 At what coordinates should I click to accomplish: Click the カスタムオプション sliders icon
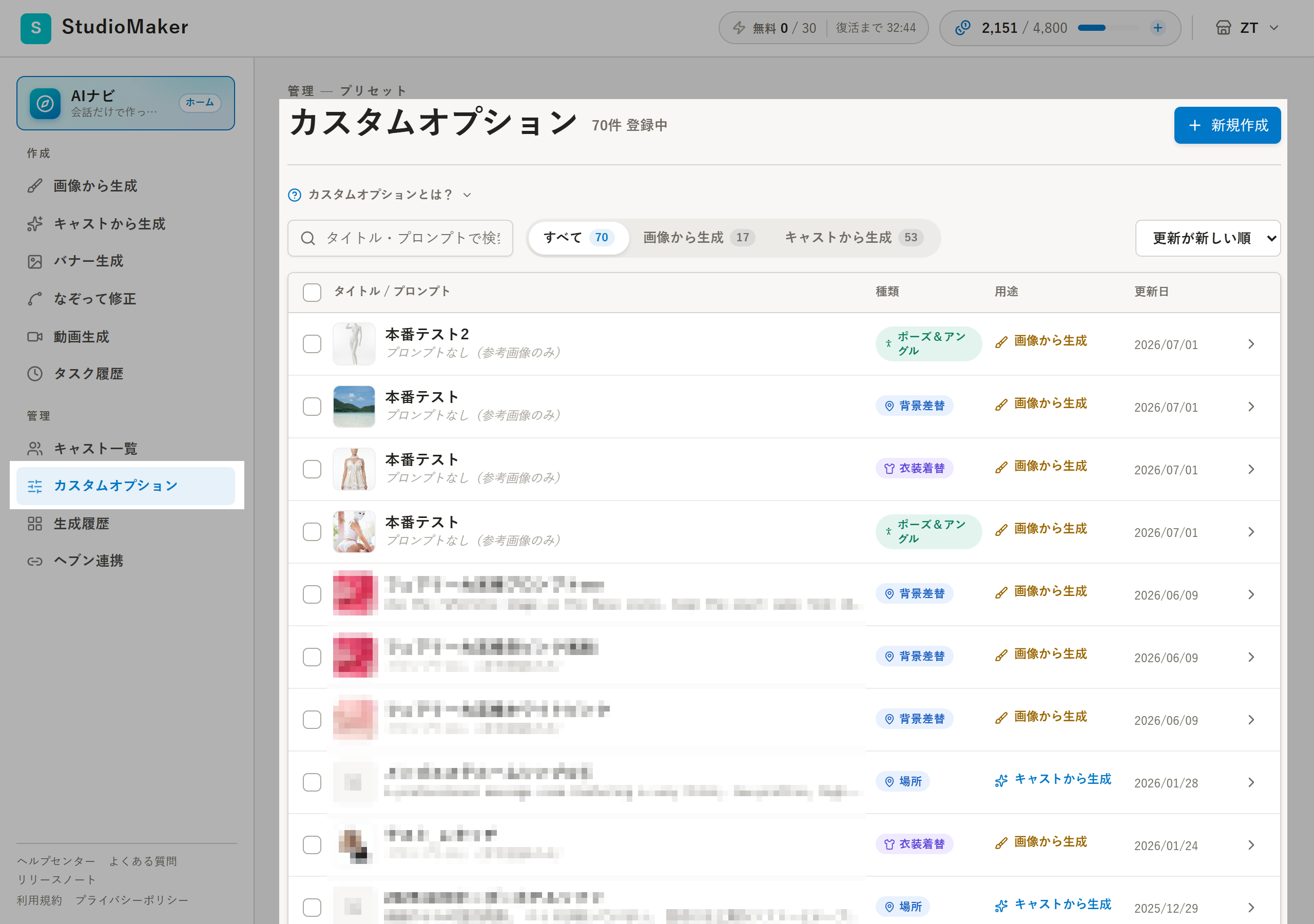click(x=35, y=486)
